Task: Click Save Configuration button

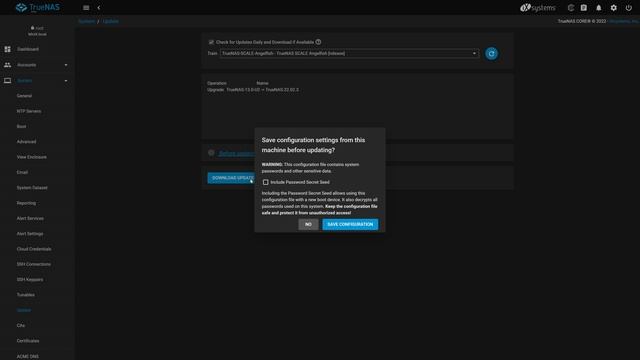Action: 350,224
